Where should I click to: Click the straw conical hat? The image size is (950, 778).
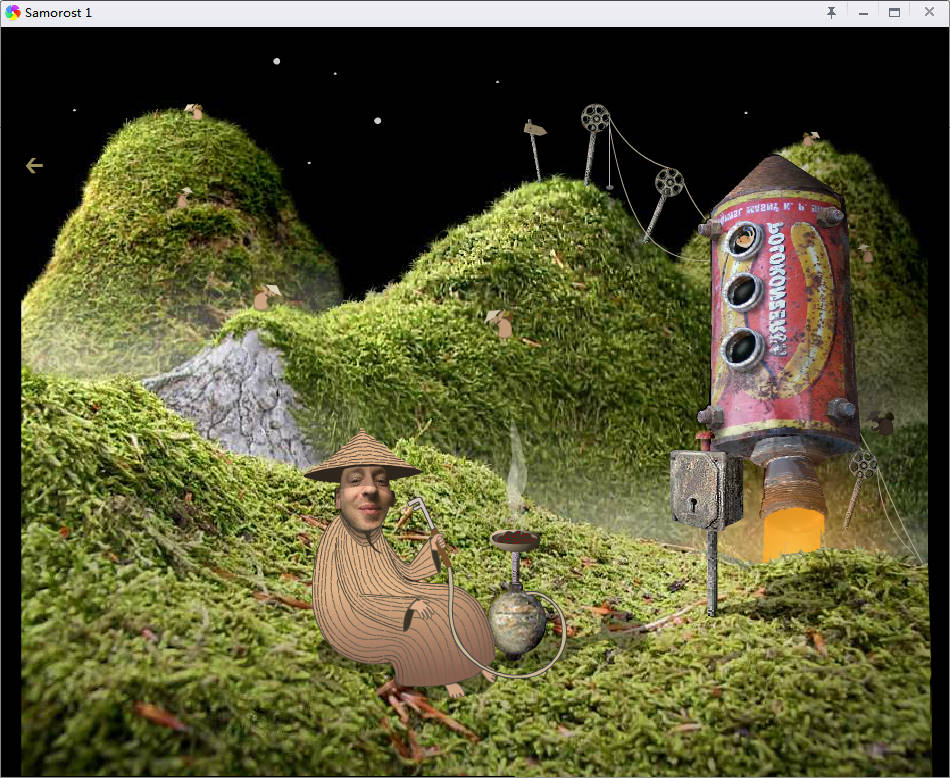click(x=362, y=457)
